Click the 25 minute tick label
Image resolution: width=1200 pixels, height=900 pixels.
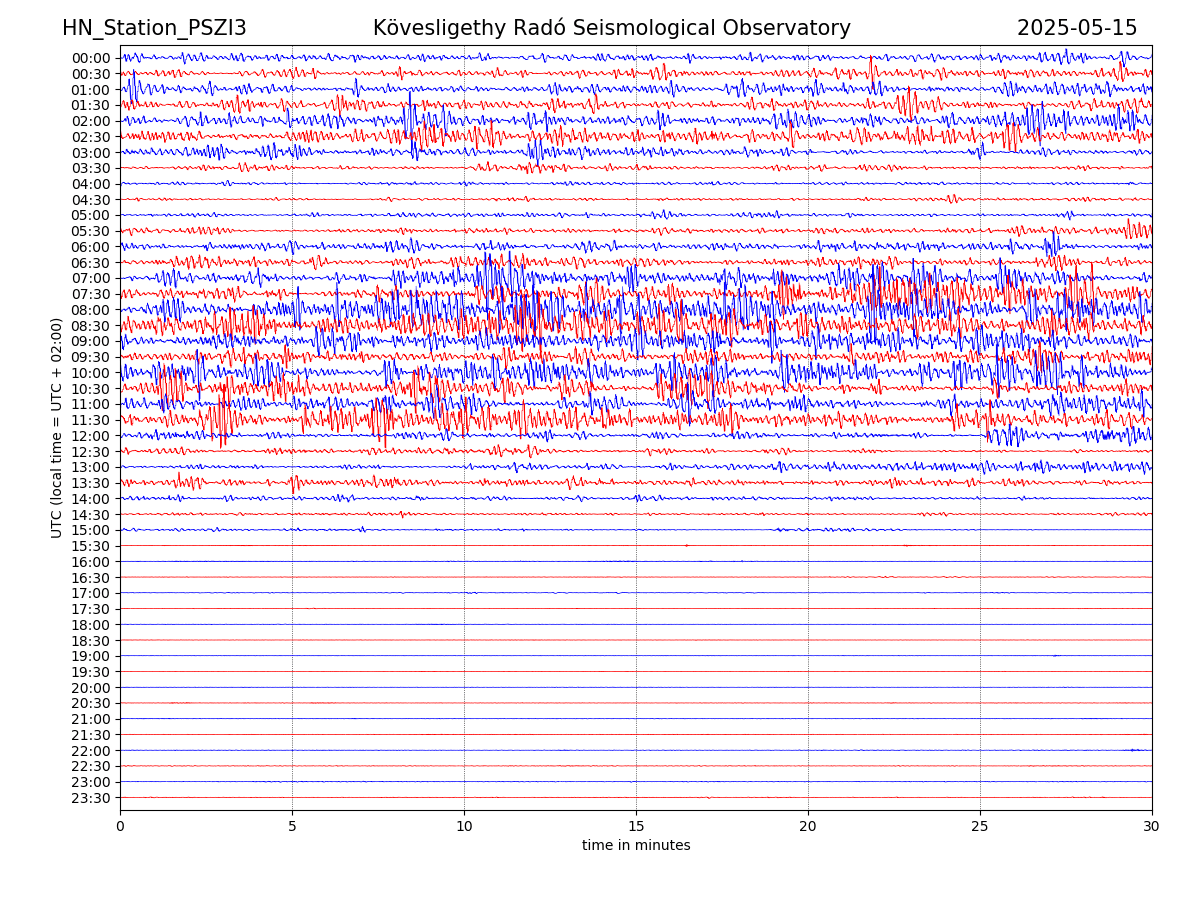(x=980, y=826)
